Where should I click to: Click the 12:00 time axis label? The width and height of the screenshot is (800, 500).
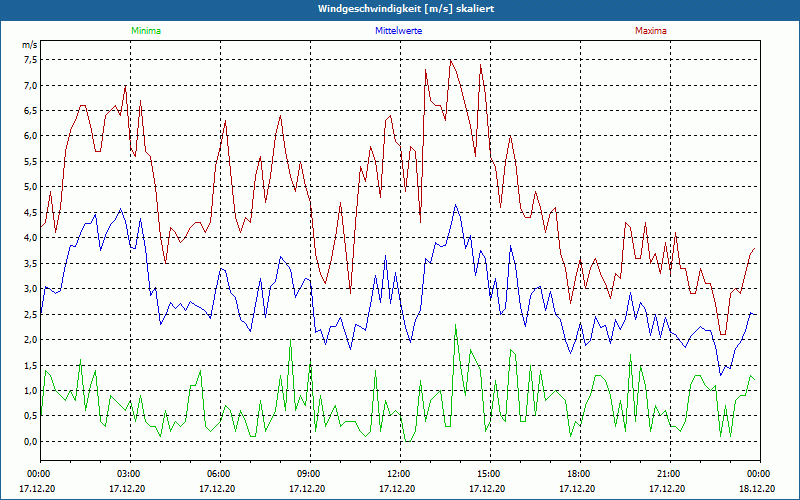tap(399, 474)
